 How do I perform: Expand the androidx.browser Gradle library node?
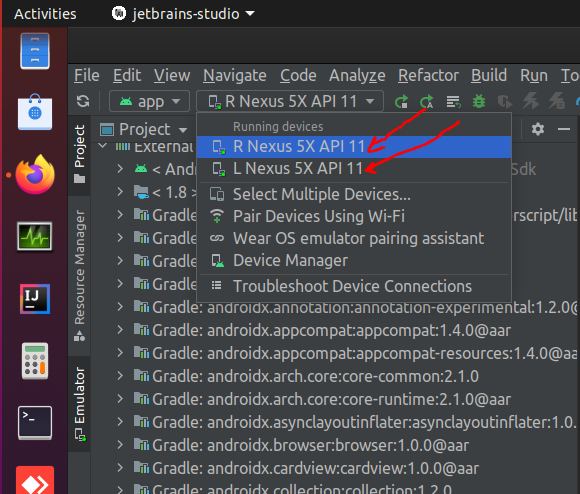coord(120,445)
